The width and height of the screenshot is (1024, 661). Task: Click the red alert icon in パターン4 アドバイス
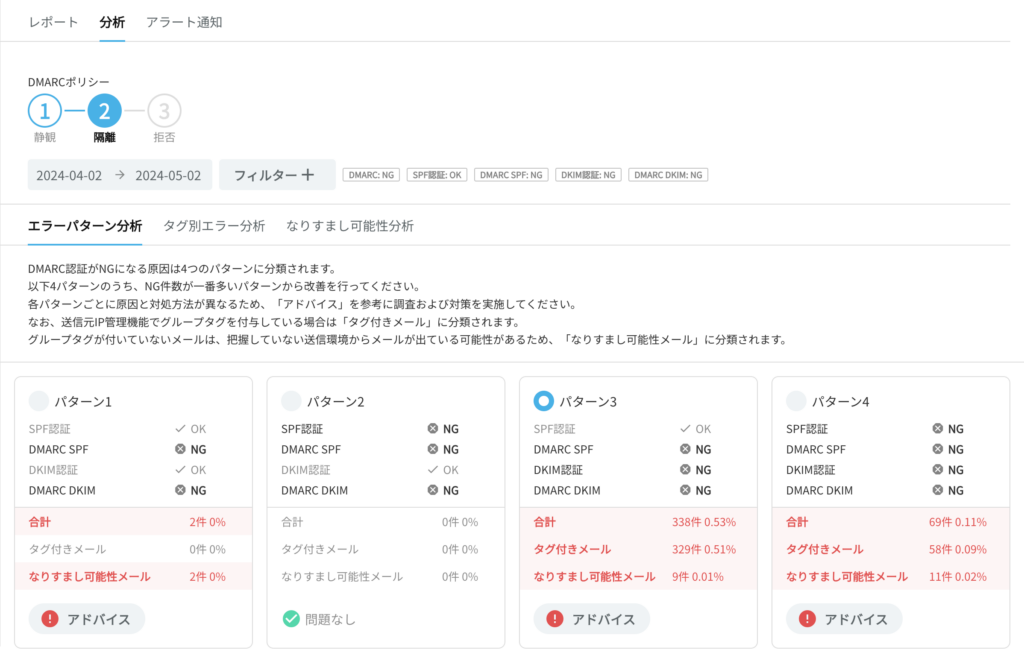click(x=807, y=619)
